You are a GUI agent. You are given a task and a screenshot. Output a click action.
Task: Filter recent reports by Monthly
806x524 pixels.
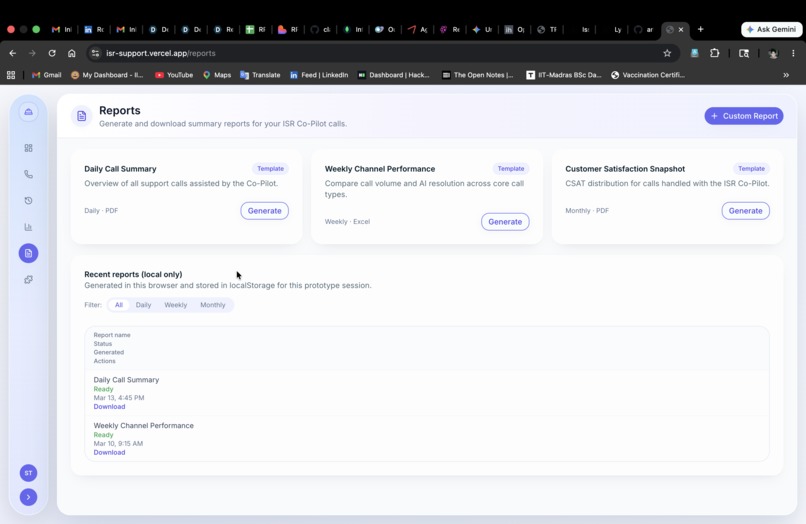pyautogui.click(x=213, y=305)
